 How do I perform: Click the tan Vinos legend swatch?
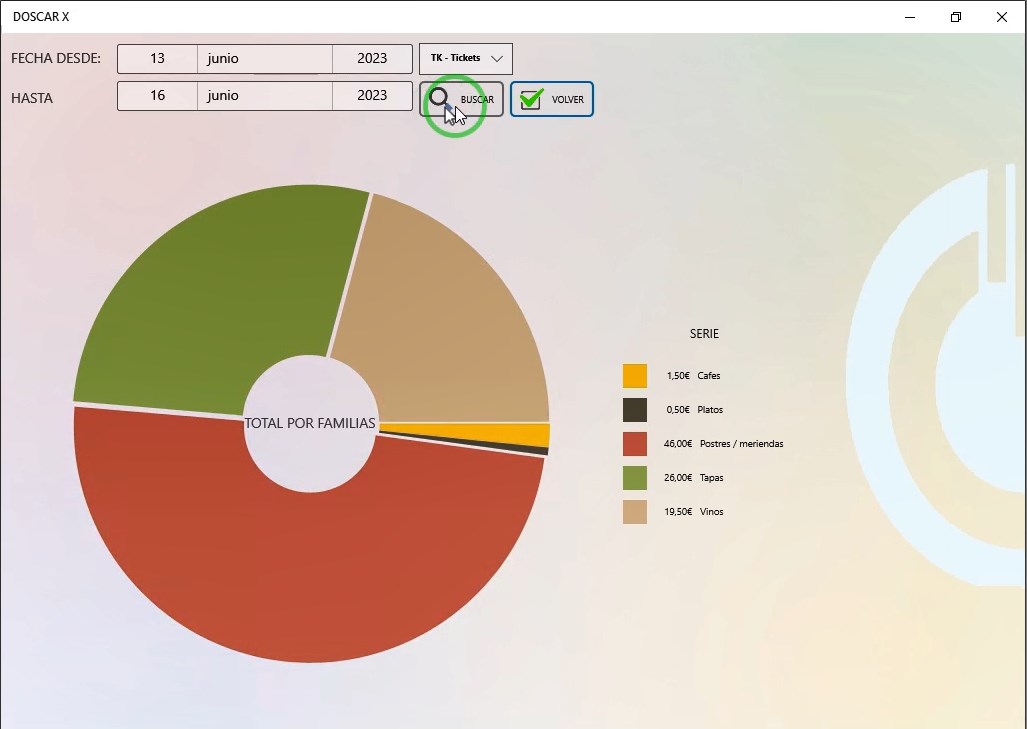pyautogui.click(x=635, y=512)
